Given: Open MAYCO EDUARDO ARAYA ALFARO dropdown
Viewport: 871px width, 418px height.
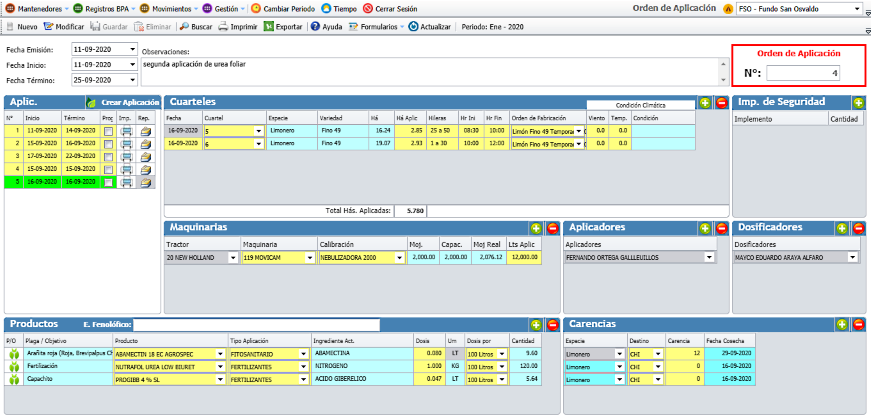Looking at the screenshot, I should 852,258.
